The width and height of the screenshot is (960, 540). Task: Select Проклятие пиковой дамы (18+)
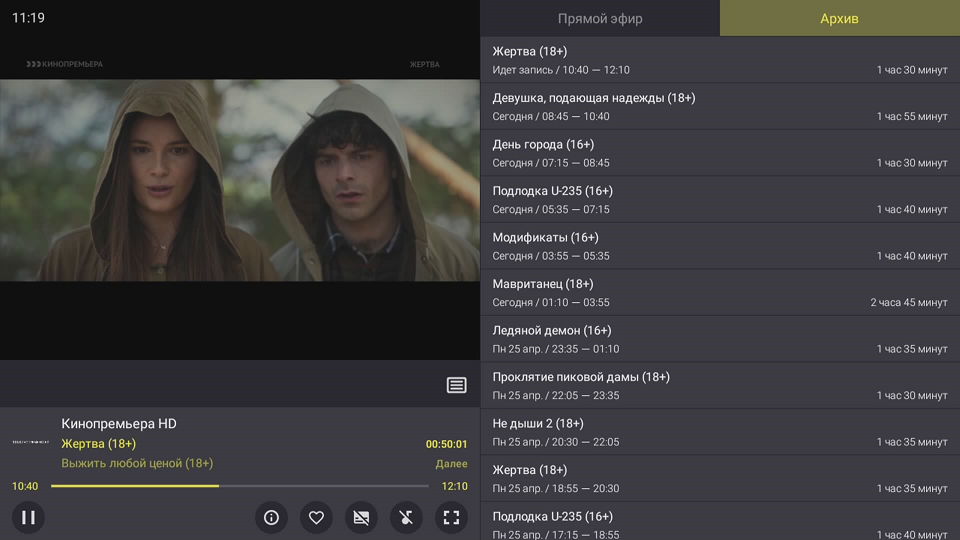tap(719, 385)
